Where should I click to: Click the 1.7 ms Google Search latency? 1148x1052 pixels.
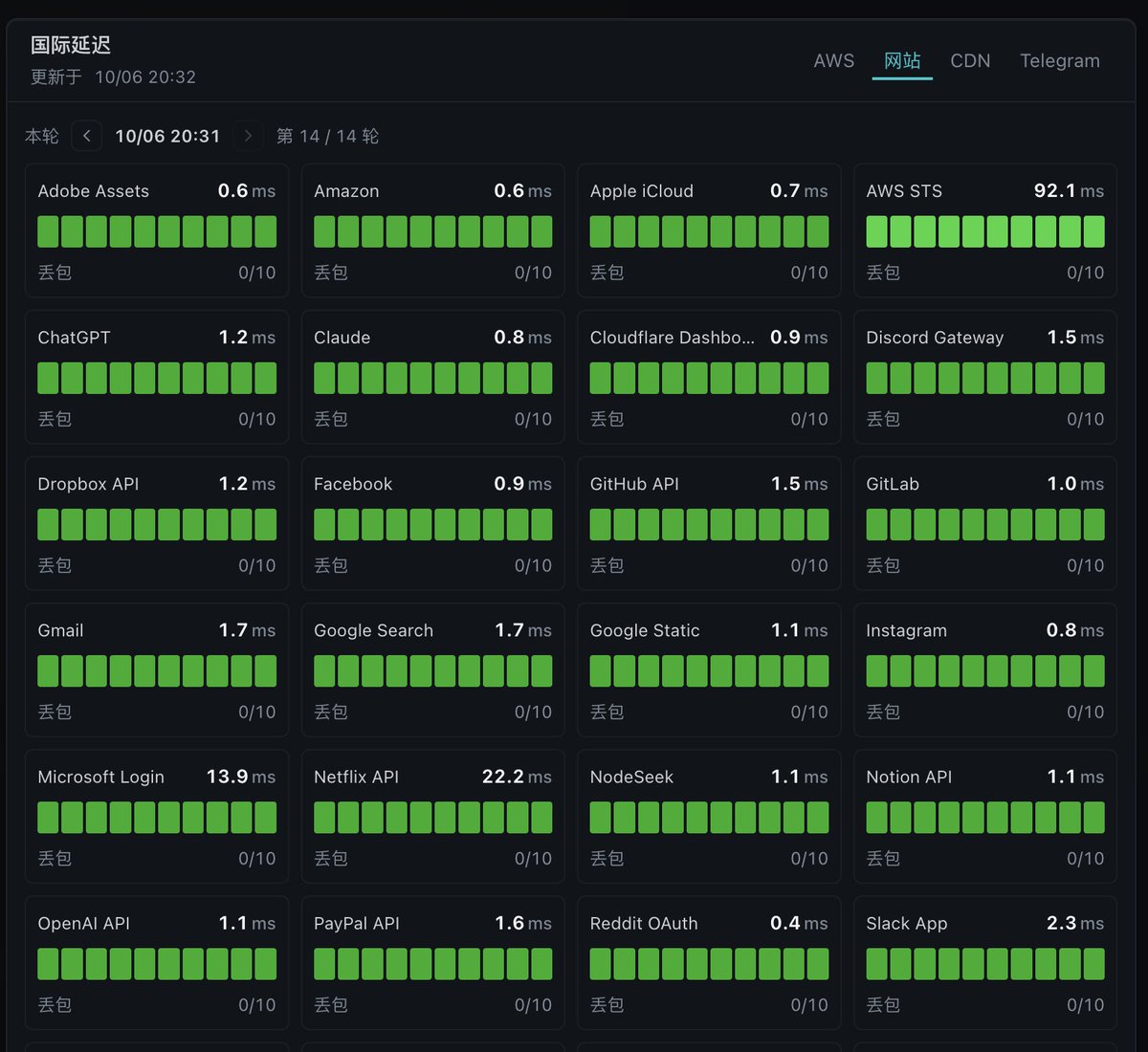point(523,630)
